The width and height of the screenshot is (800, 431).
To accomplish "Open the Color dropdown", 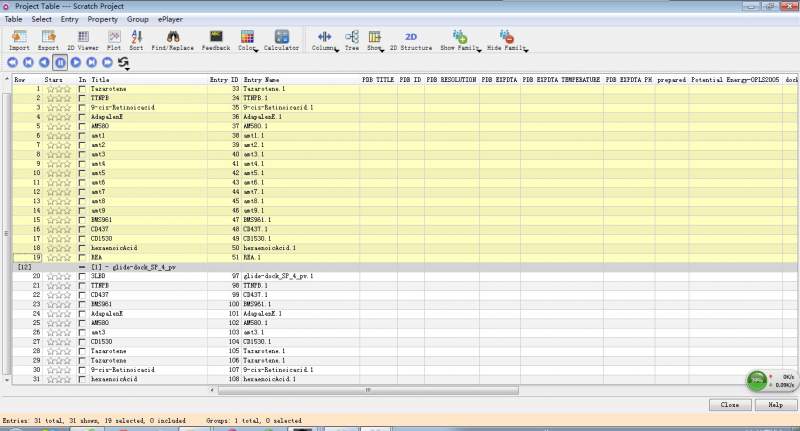I will [x=247, y=40].
